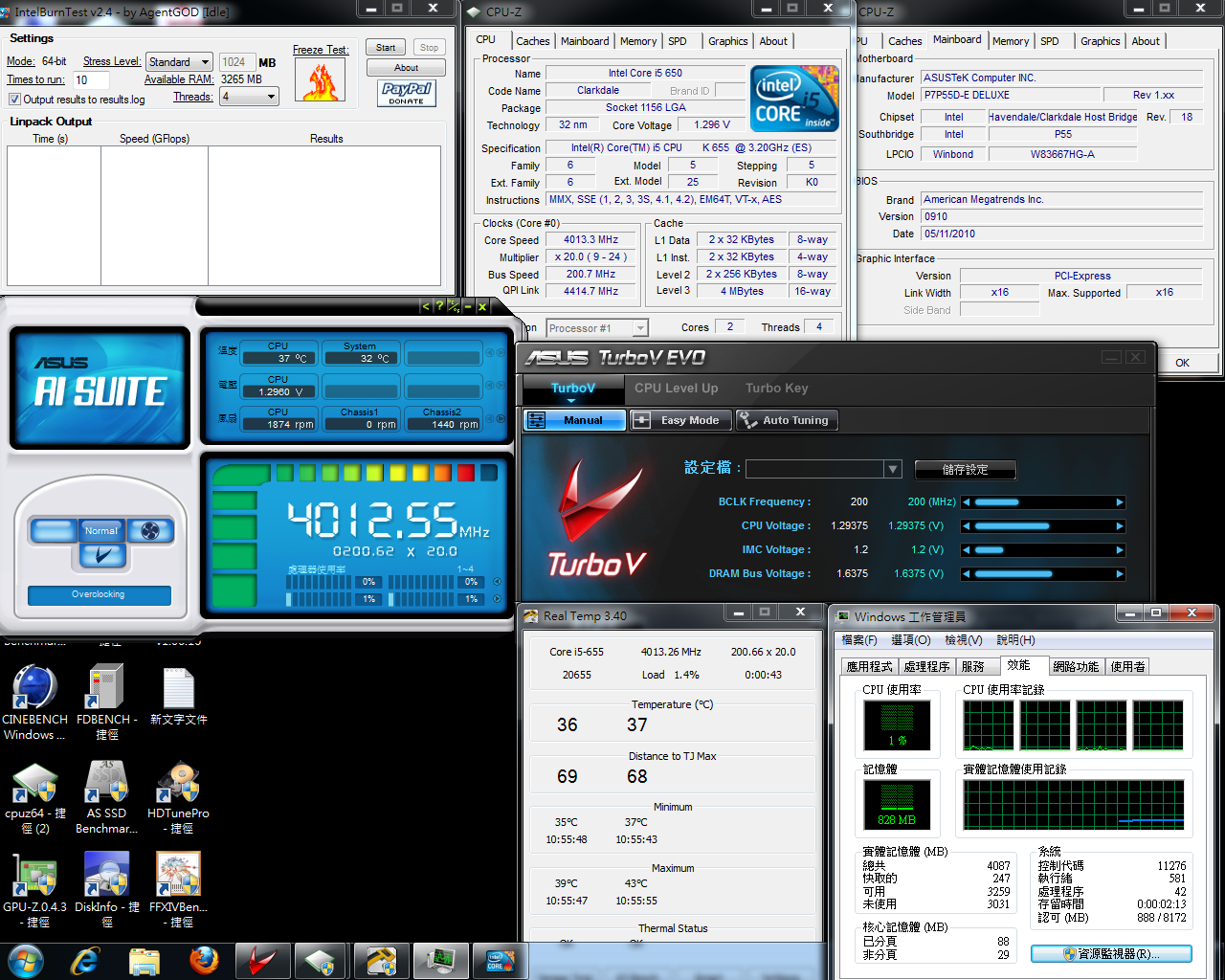The height and width of the screenshot is (980, 1225).
Task: Click the CPU Voltage slider in TurboV
Action: click(x=1043, y=526)
